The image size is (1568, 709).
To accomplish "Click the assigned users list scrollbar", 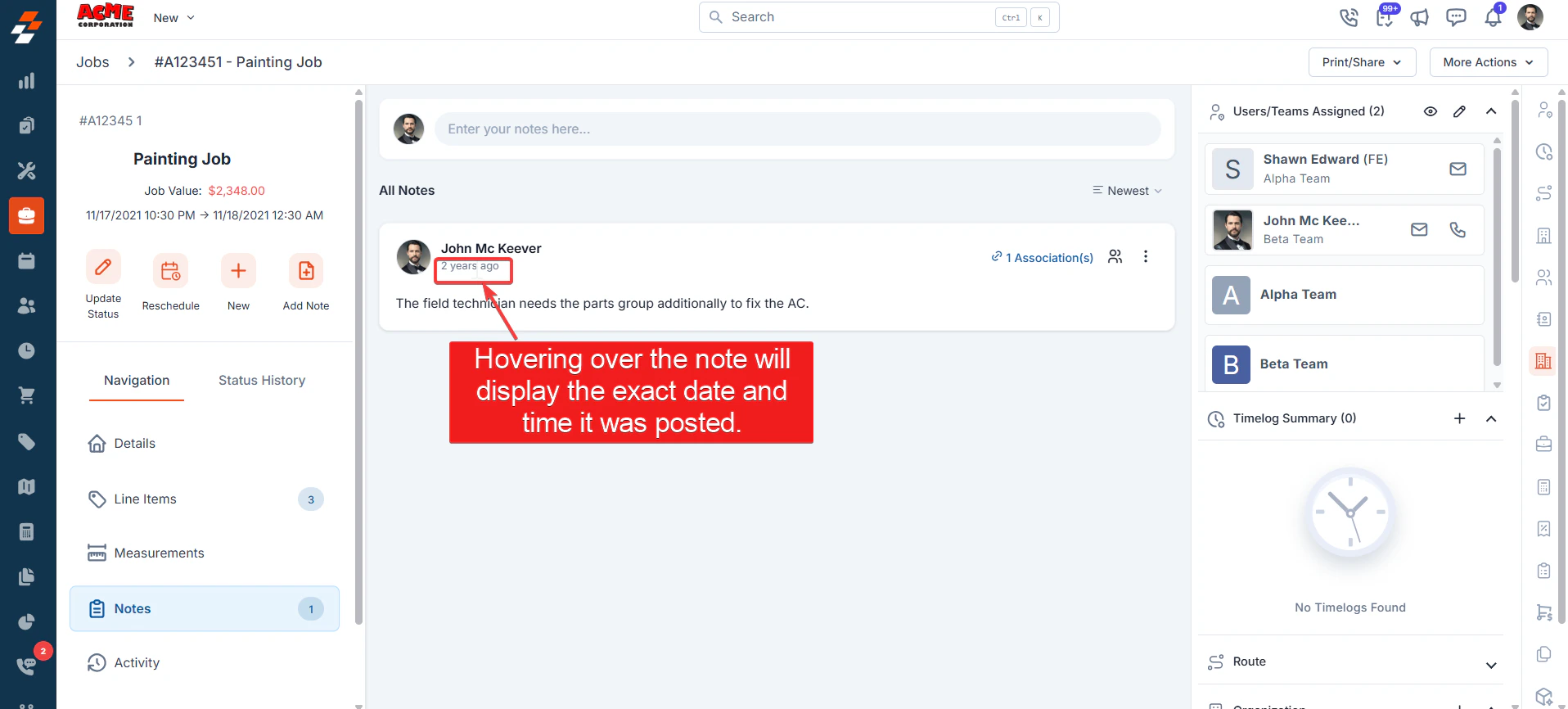I will (x=1497, y=255).
